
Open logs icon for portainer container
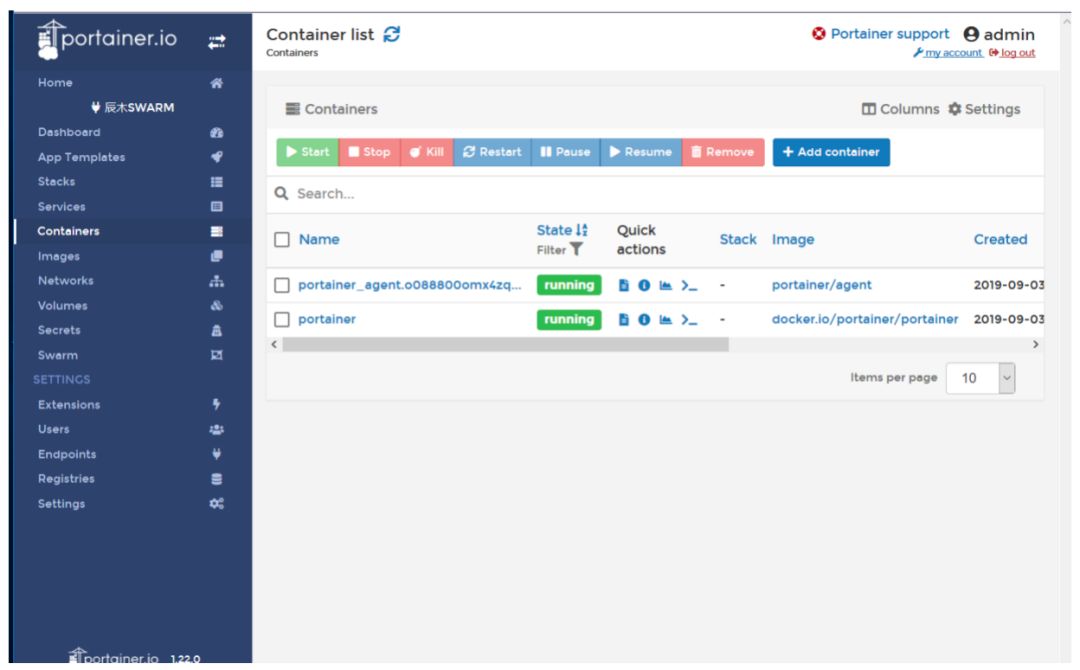(623, 320)
